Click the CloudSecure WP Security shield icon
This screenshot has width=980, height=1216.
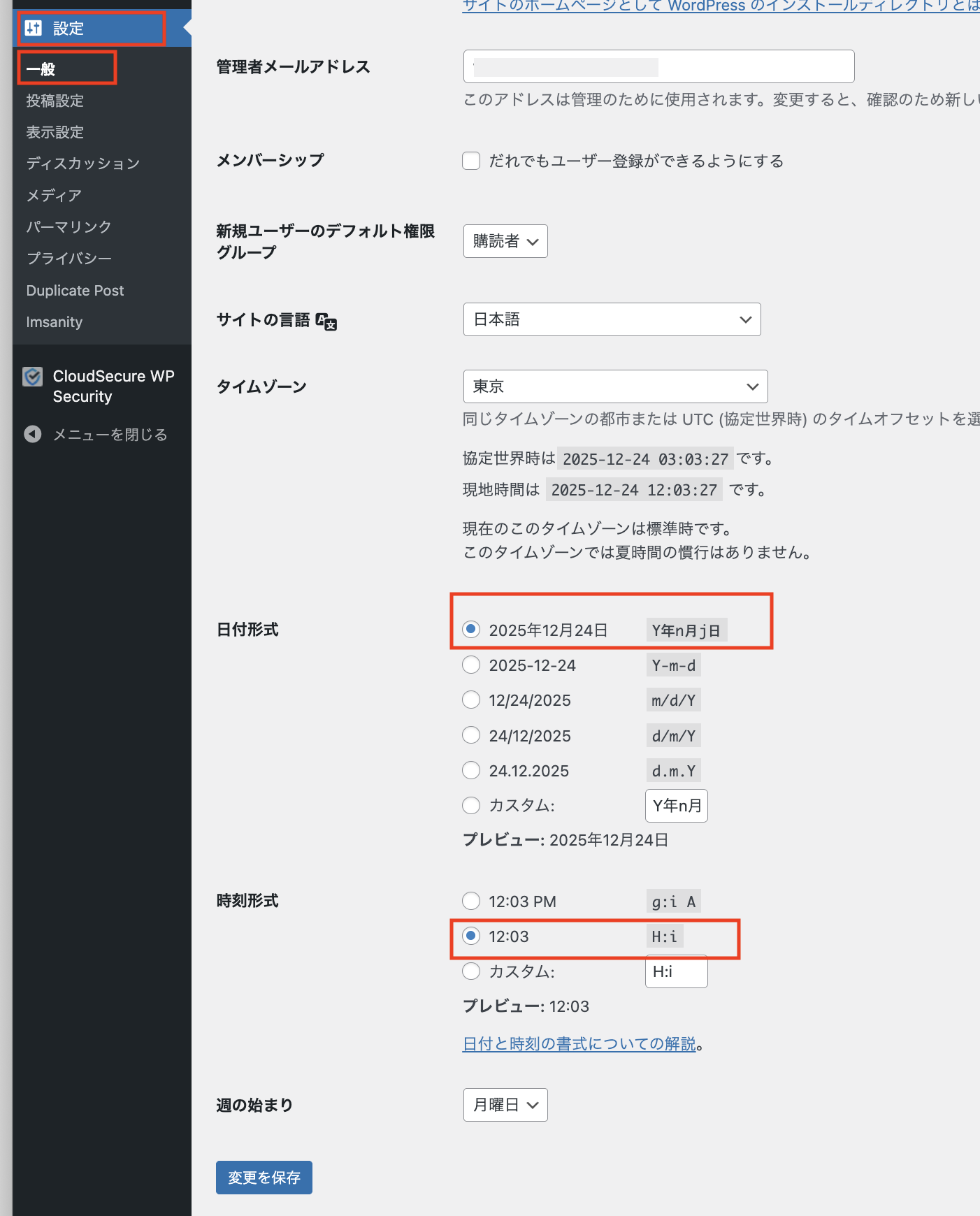(33, 377)
